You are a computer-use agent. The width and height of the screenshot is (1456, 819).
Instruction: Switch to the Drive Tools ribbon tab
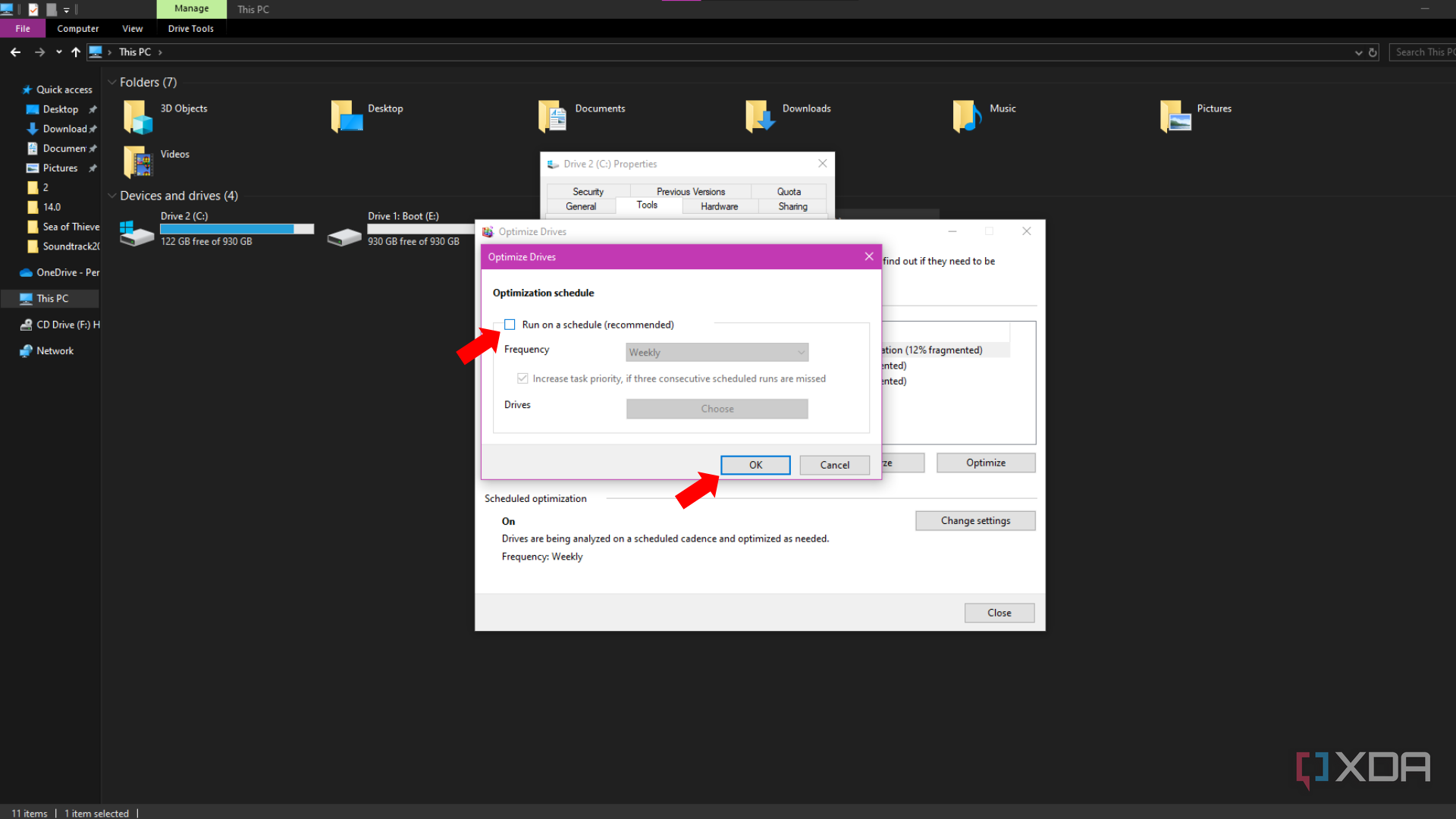point(190,28)
